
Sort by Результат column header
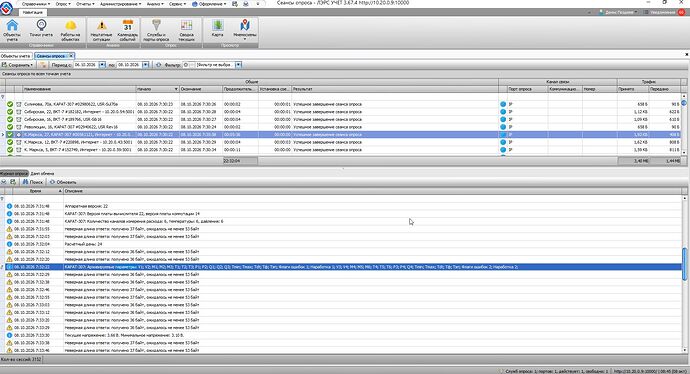pyautogui.click(x=395, y=89)
